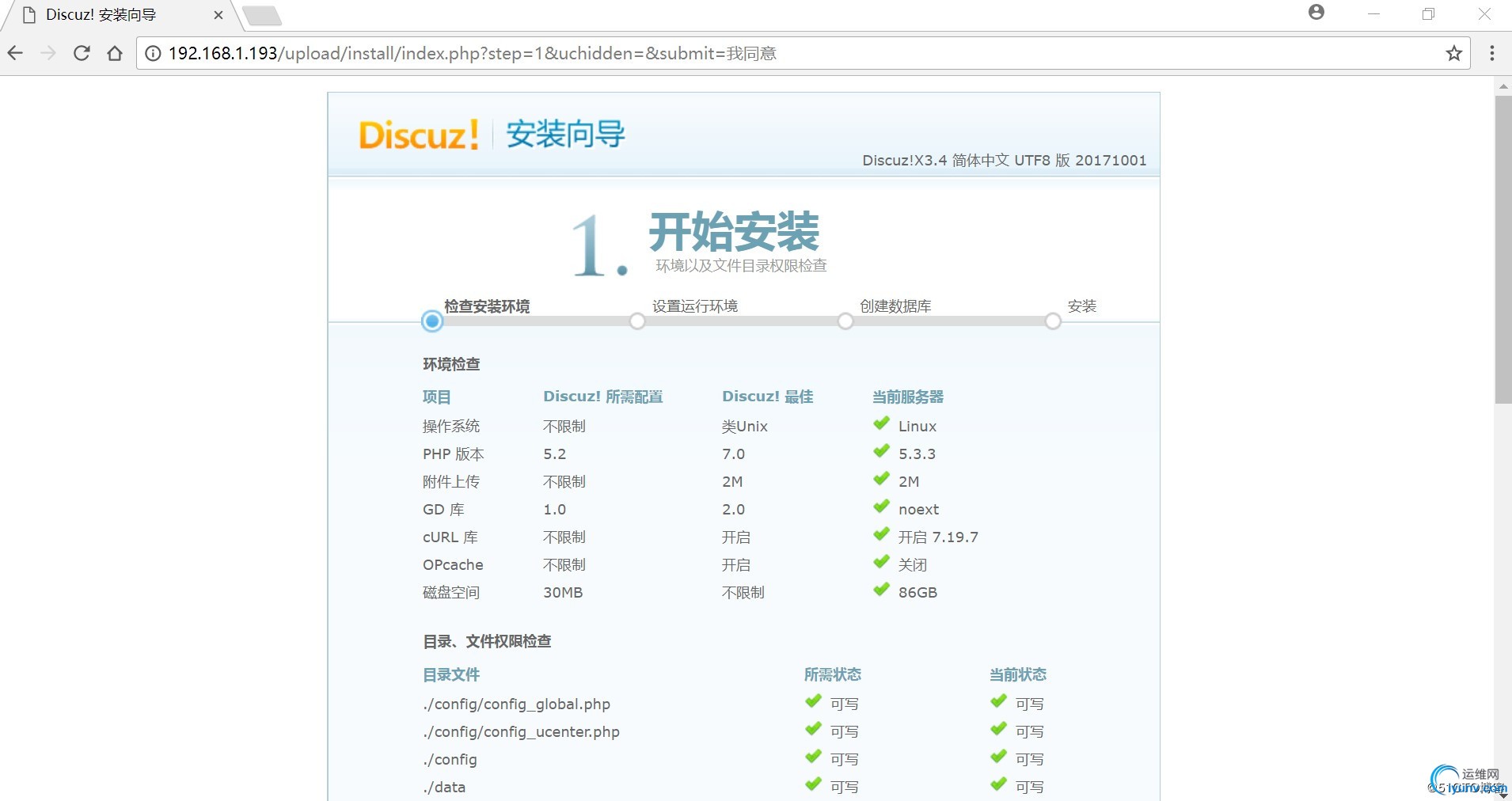
Task: Click the 安装 step circle
Action: point(1053,321)
